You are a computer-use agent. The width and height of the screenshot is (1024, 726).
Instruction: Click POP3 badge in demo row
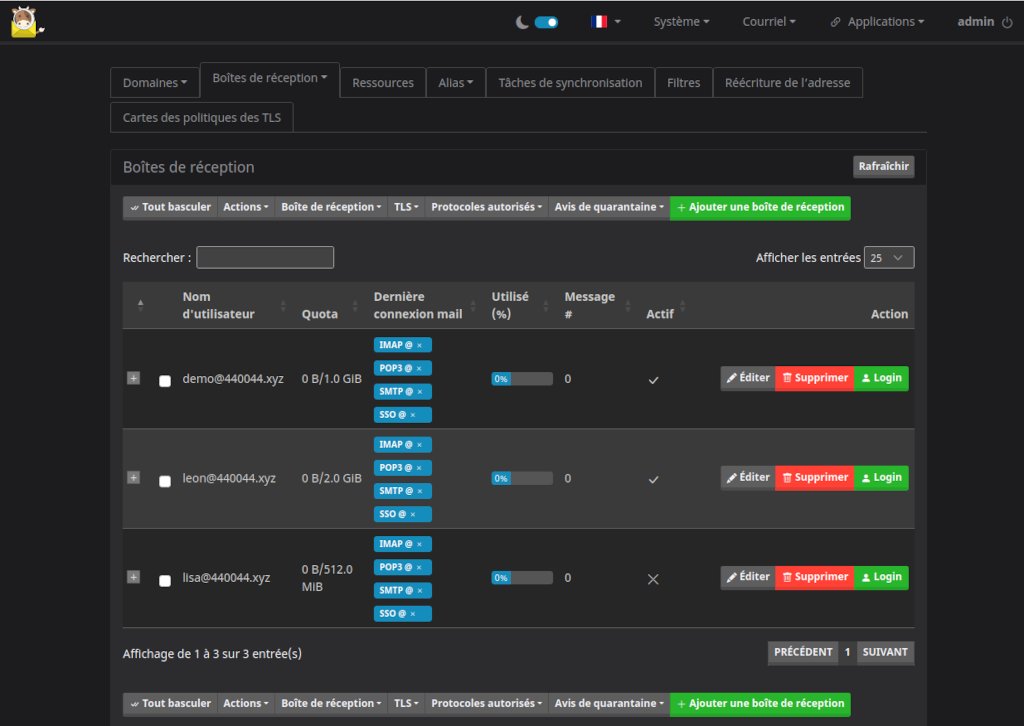click(x=402, y=368)
